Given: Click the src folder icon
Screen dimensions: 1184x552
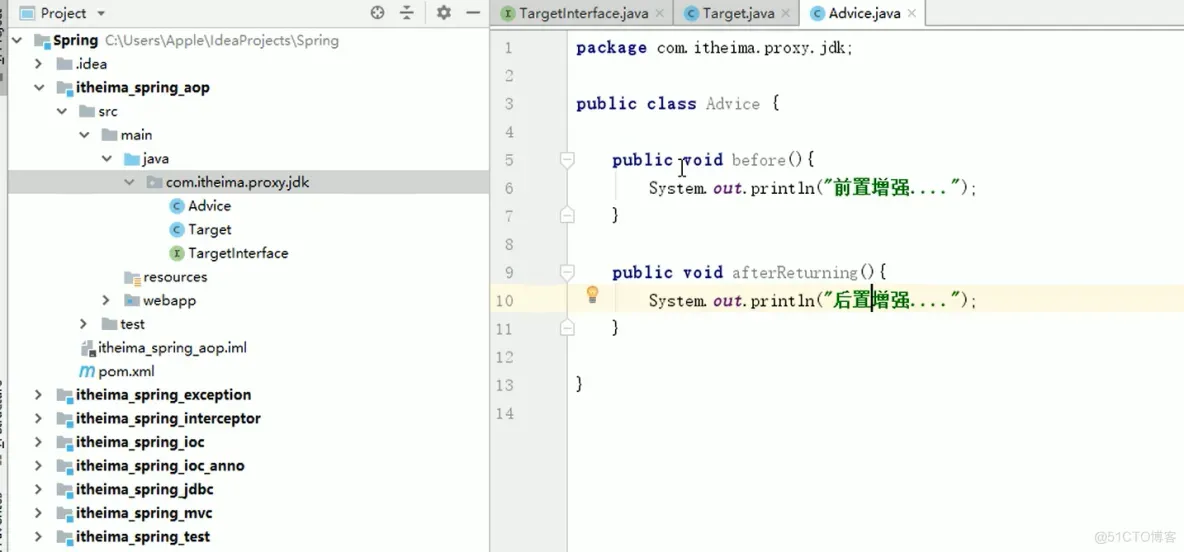Looking at the screenshot, I should pyautogui.click(x=87, y=112).
